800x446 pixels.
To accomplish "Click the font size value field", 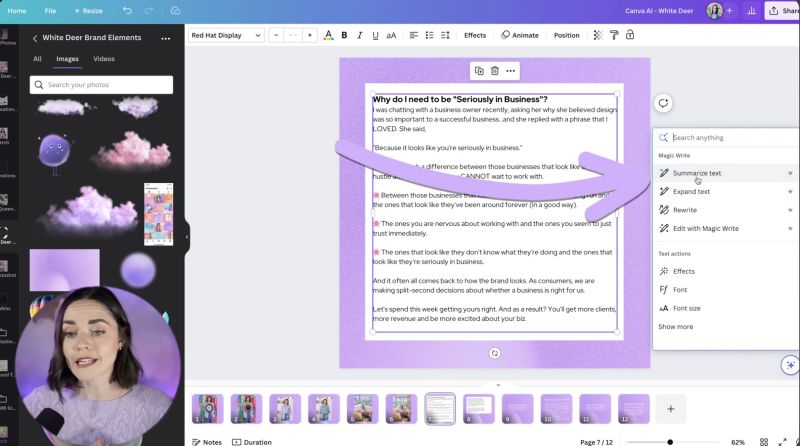I will click(293, 35).
